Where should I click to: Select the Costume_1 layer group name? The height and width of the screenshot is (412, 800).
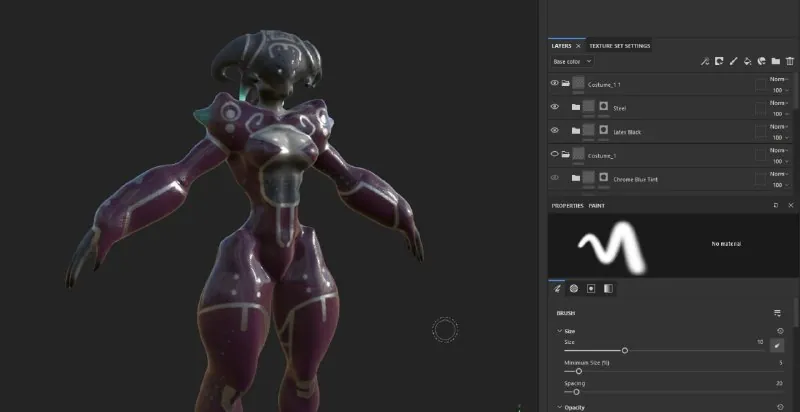point(602,156)
